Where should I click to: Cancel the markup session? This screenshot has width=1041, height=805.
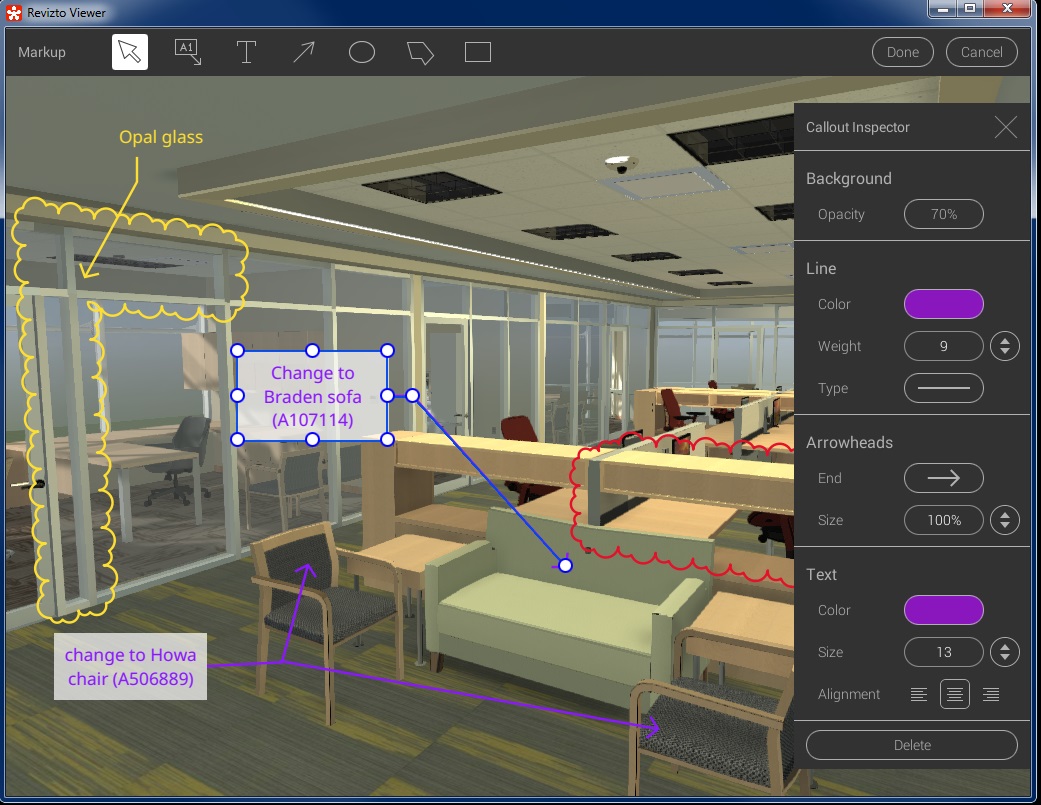click(x=981, y=52)
